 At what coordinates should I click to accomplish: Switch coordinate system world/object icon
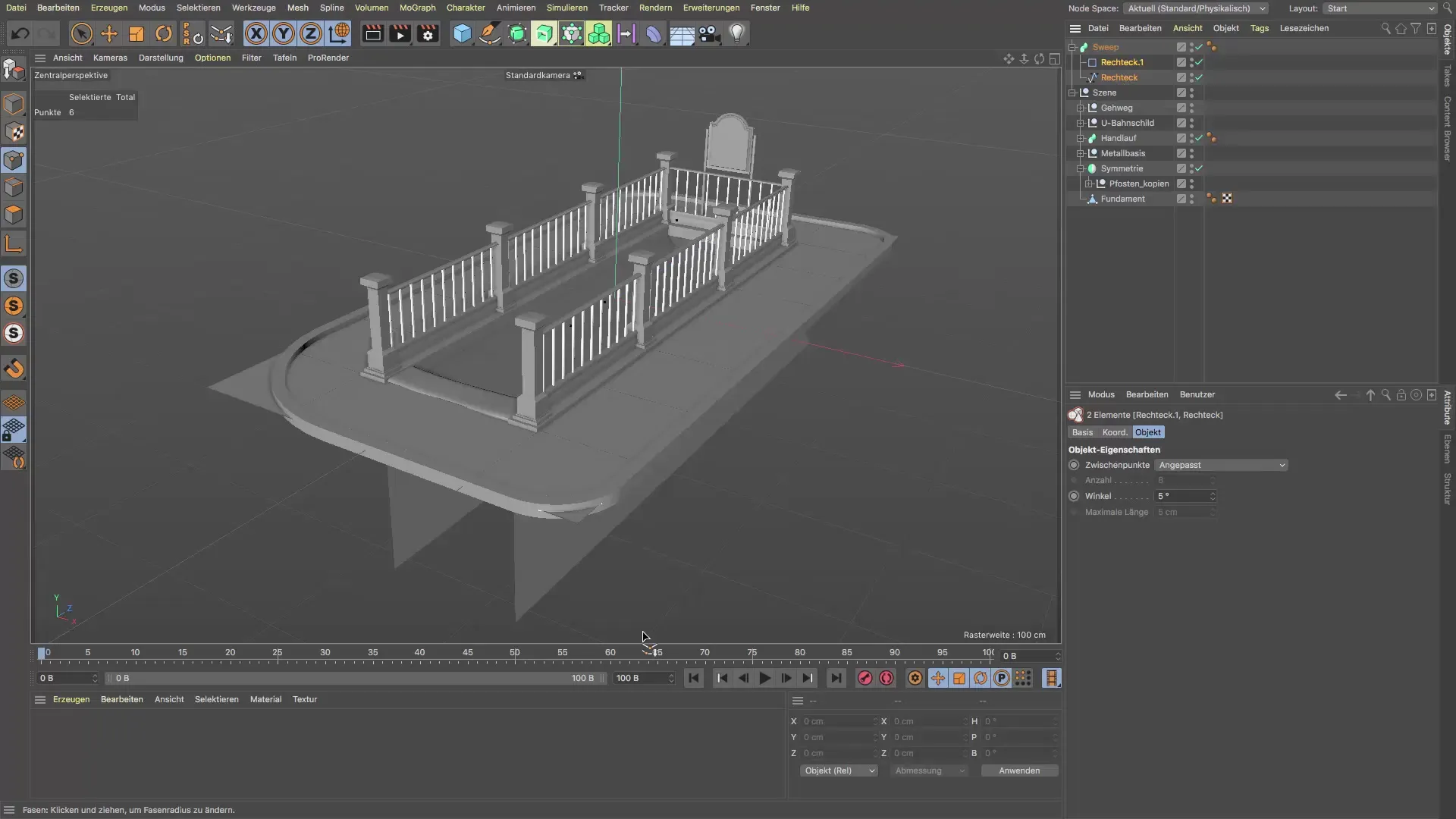339,33
